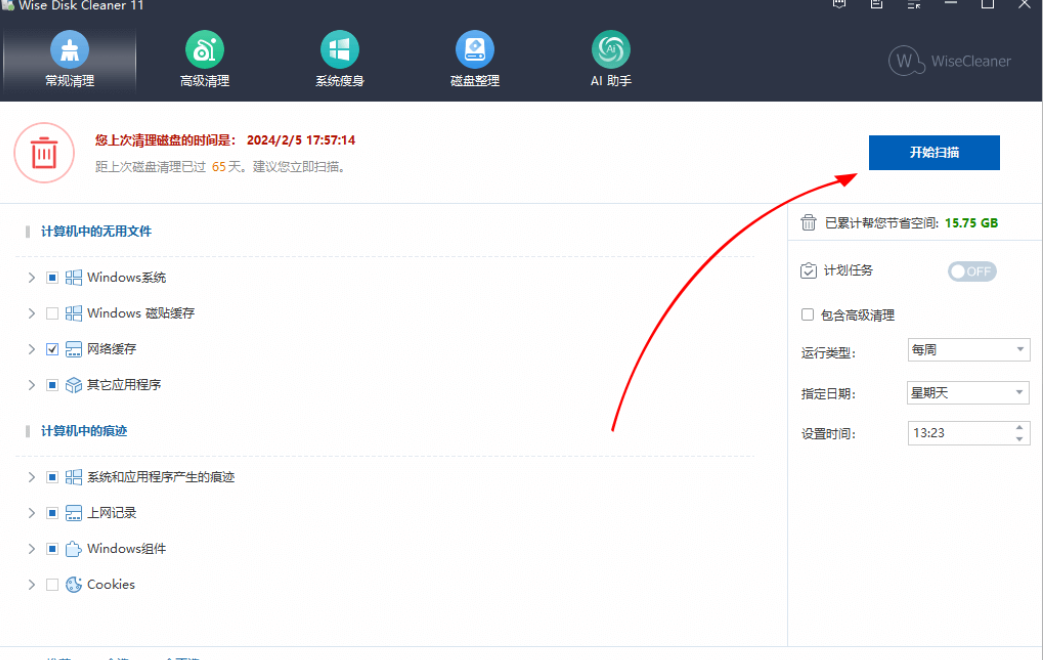Click the 系统和应用程序产生的痕迹 row icon

74,477
